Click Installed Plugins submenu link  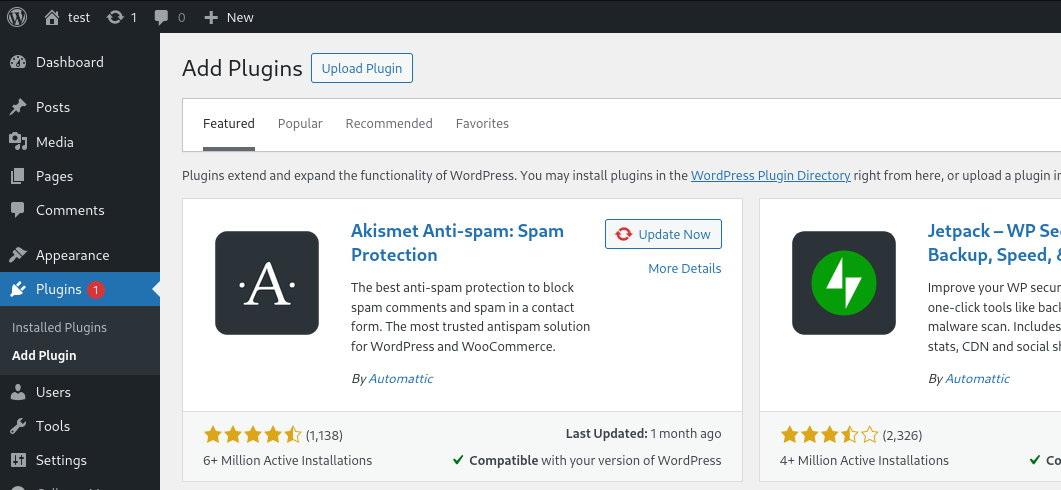click(59, 327)
